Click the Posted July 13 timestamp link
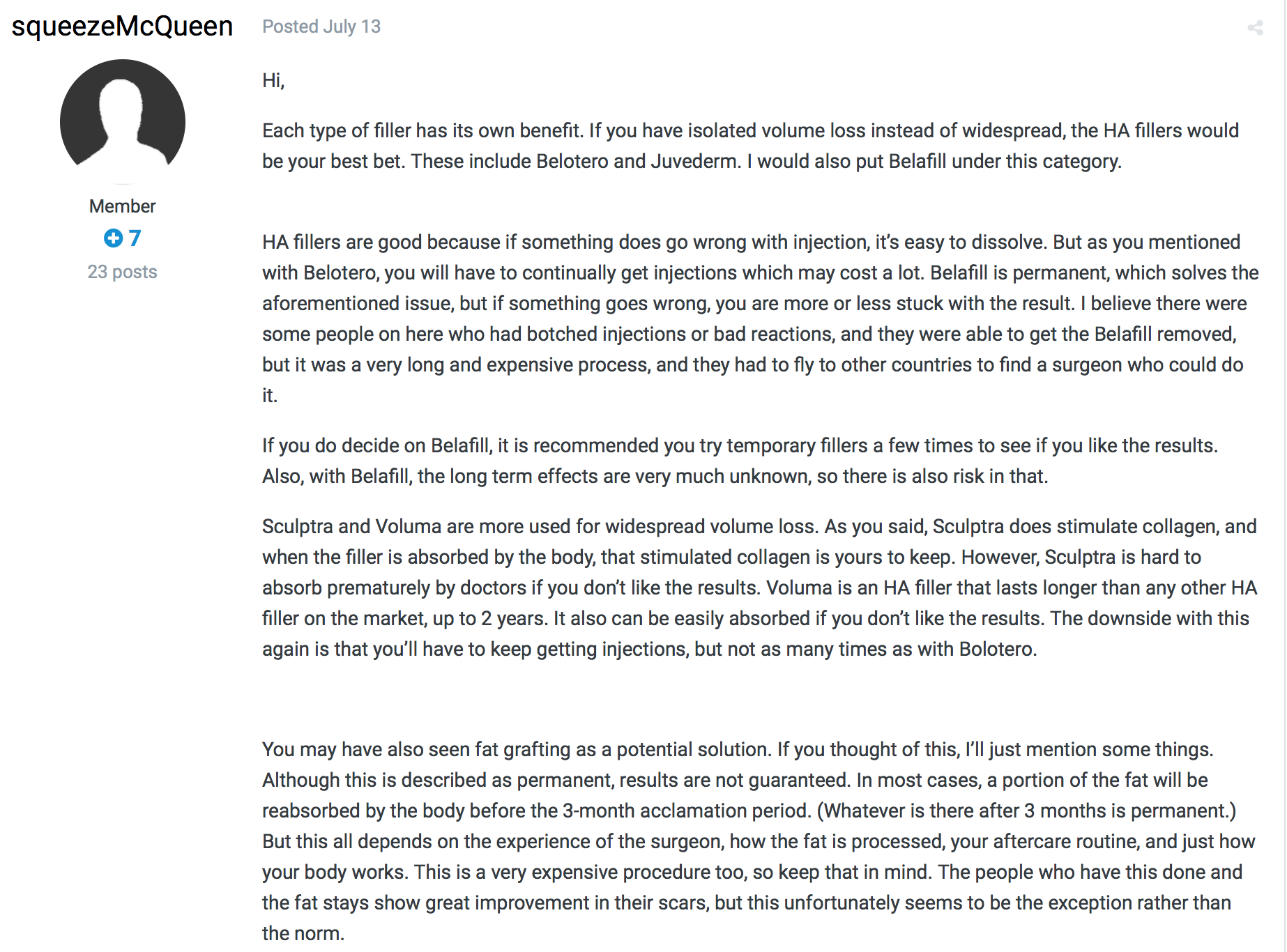Viewport: 1287px width, 952px height. coord(321,26)
